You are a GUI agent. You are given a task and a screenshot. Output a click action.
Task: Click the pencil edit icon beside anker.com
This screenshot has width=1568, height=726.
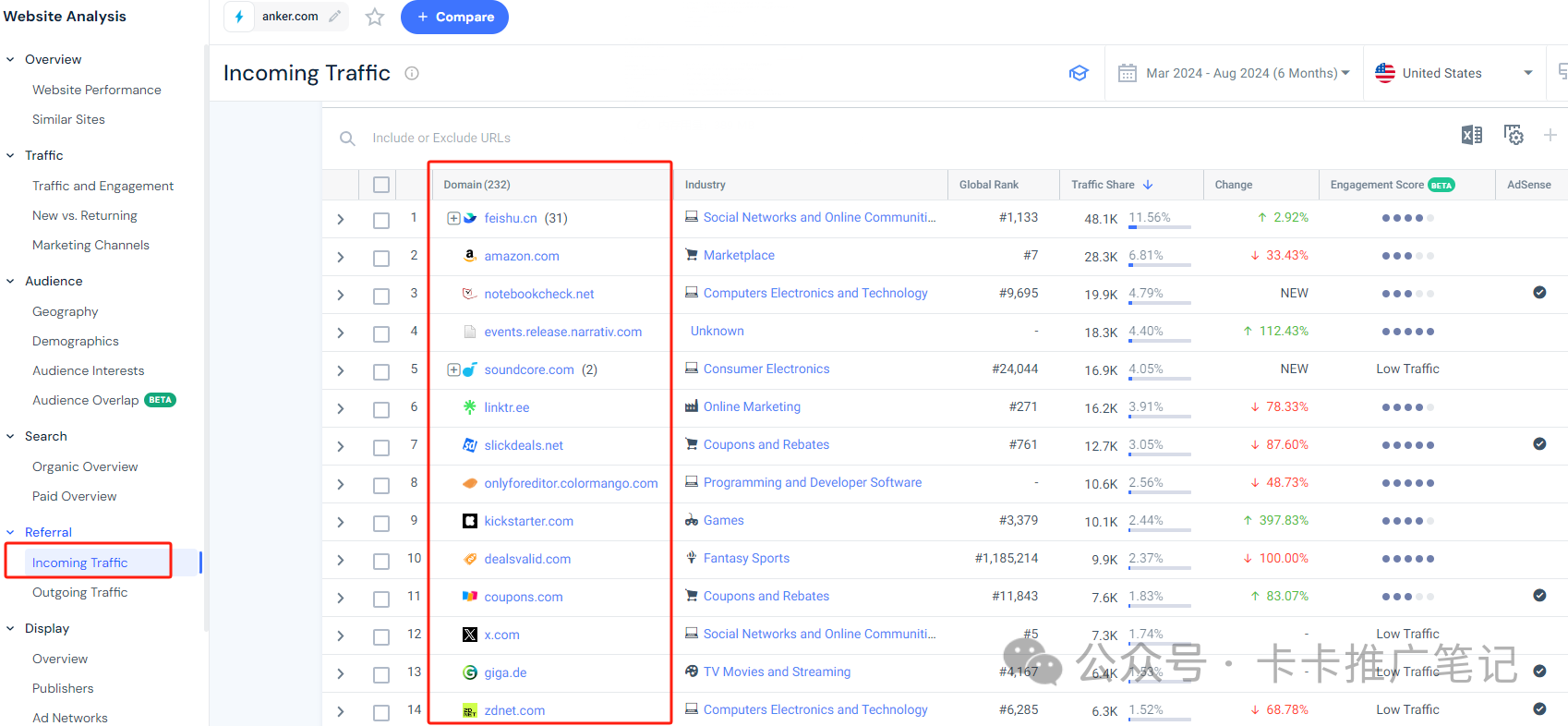point(335,16)
